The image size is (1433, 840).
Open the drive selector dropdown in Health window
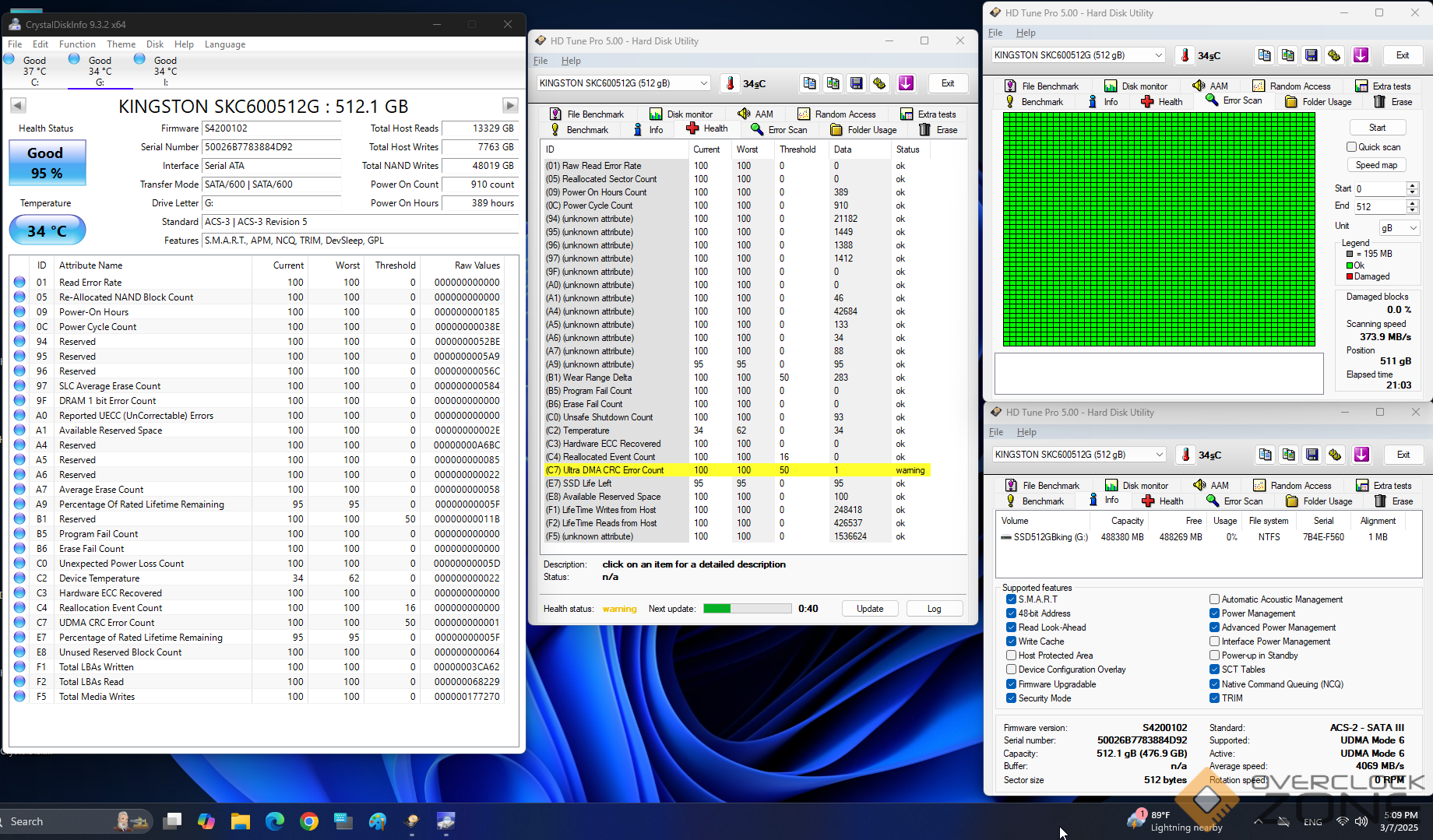(703, 83)
